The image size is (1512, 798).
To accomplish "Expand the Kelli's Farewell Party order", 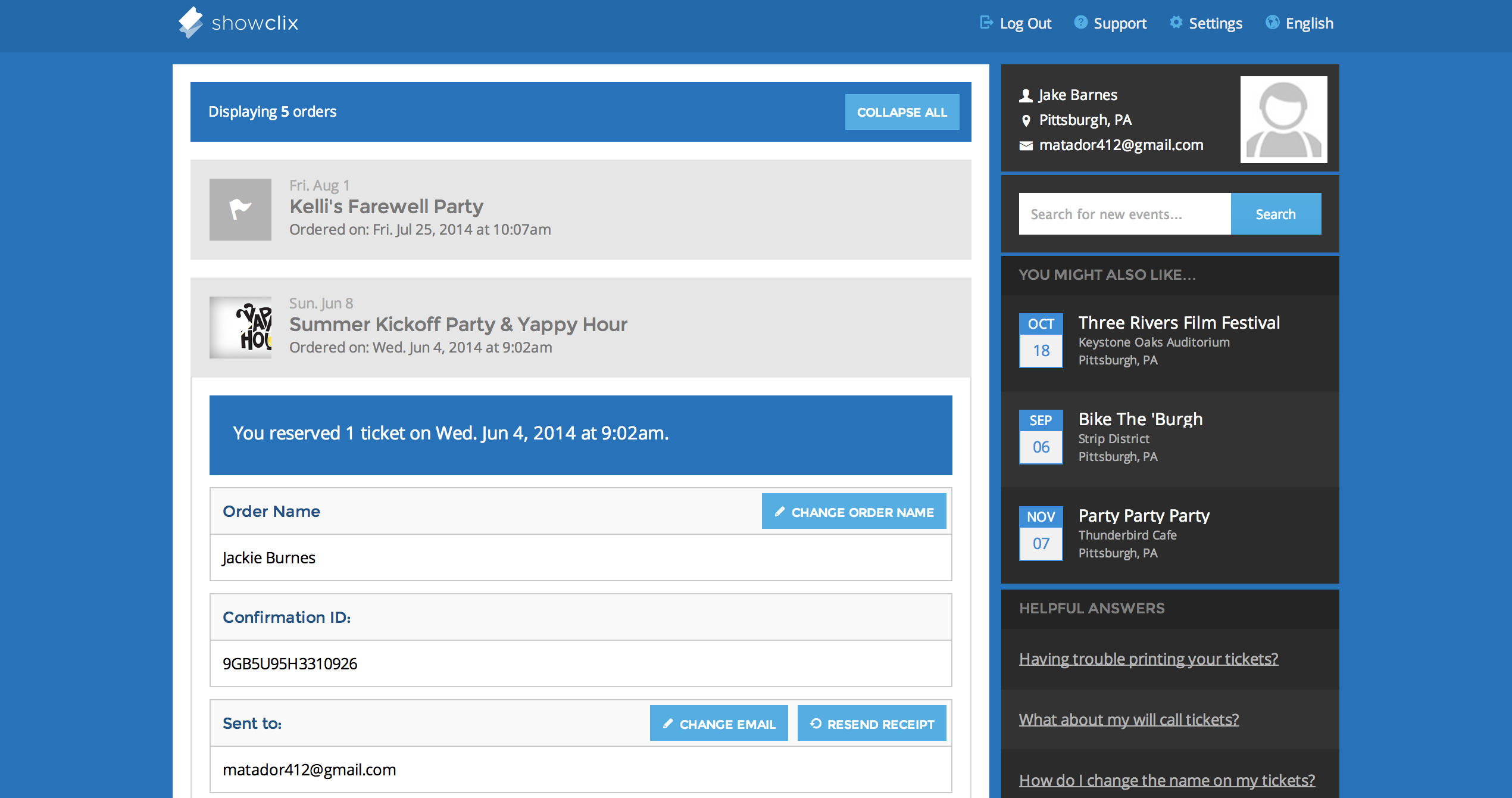I will [386, 206].
